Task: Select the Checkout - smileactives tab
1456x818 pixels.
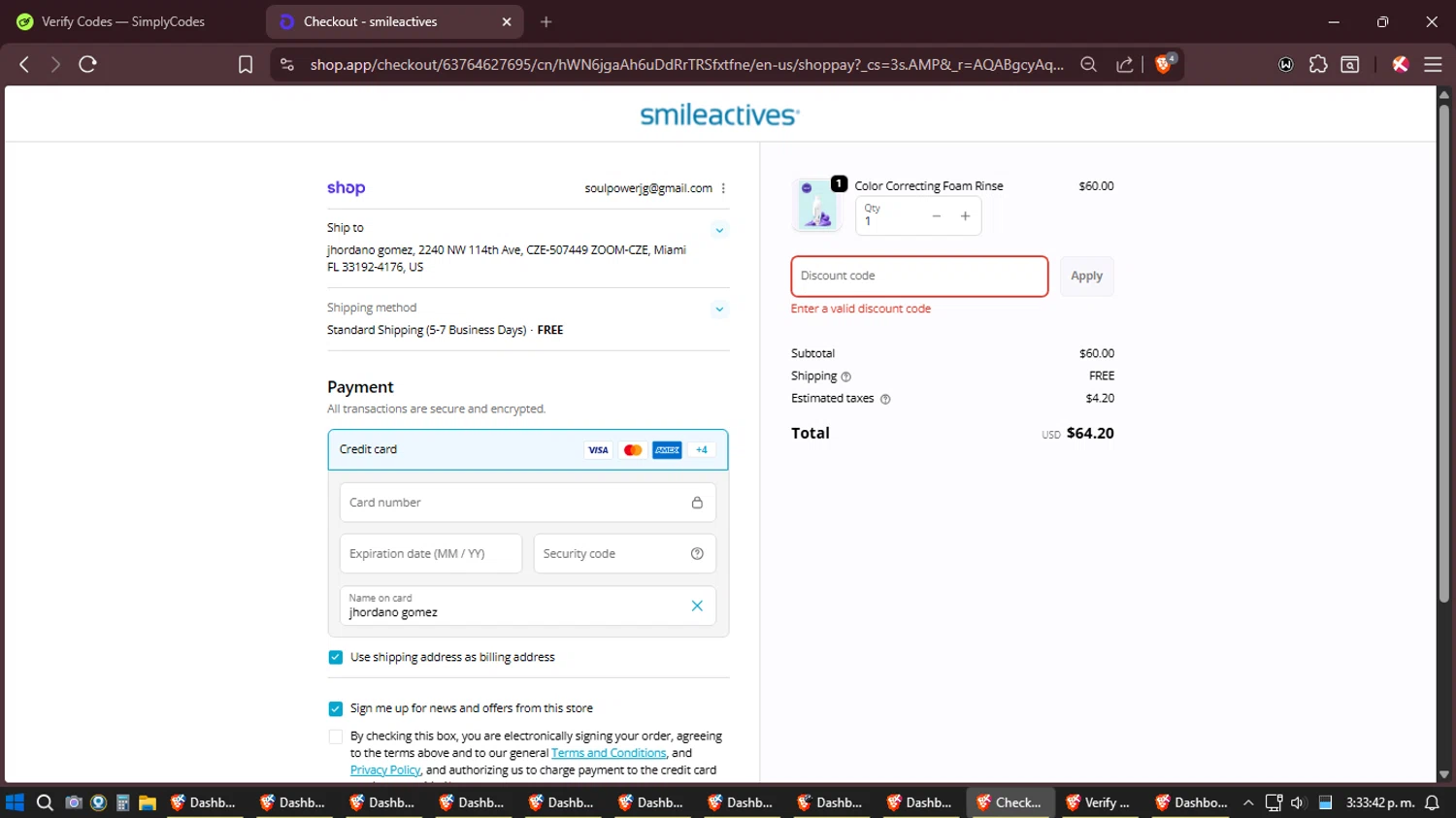Action: click(394, 21)
